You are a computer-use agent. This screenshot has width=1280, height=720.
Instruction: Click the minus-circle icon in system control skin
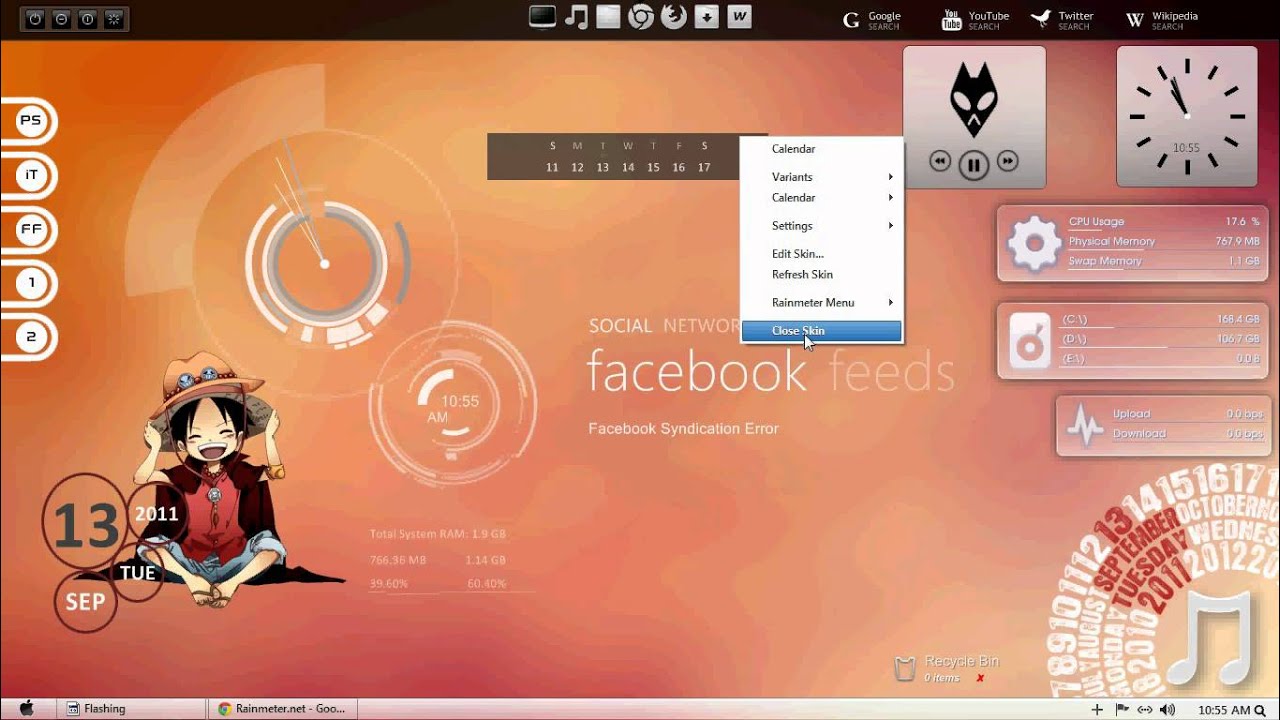click(62, 18)
